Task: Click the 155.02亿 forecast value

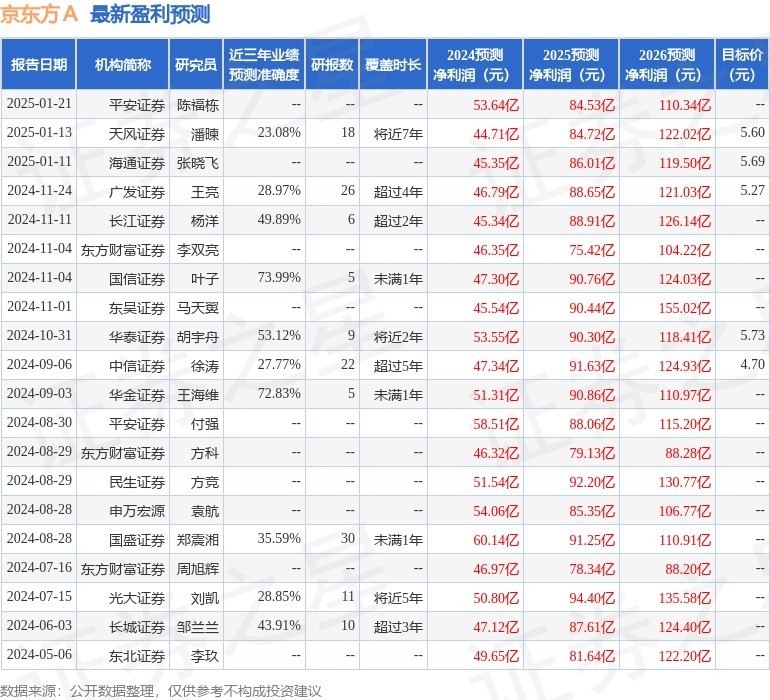Action: pyautogui.click(x=685, y=307)
